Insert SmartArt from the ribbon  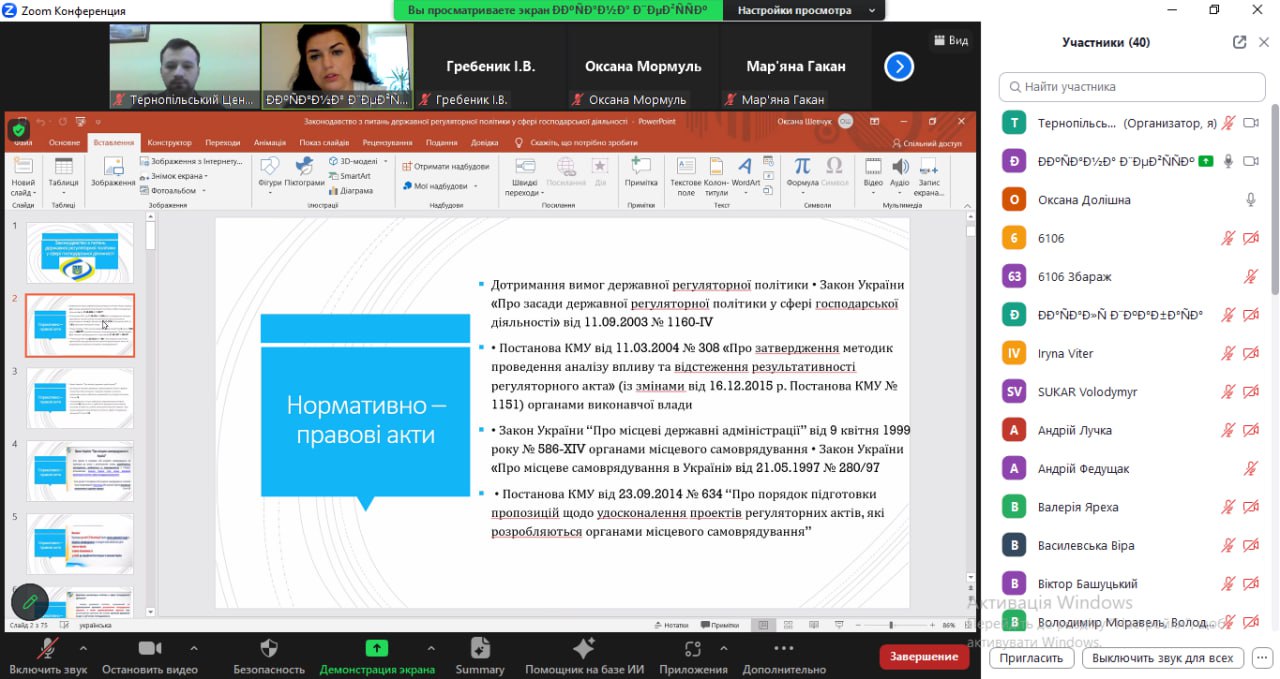click(349, 176)
